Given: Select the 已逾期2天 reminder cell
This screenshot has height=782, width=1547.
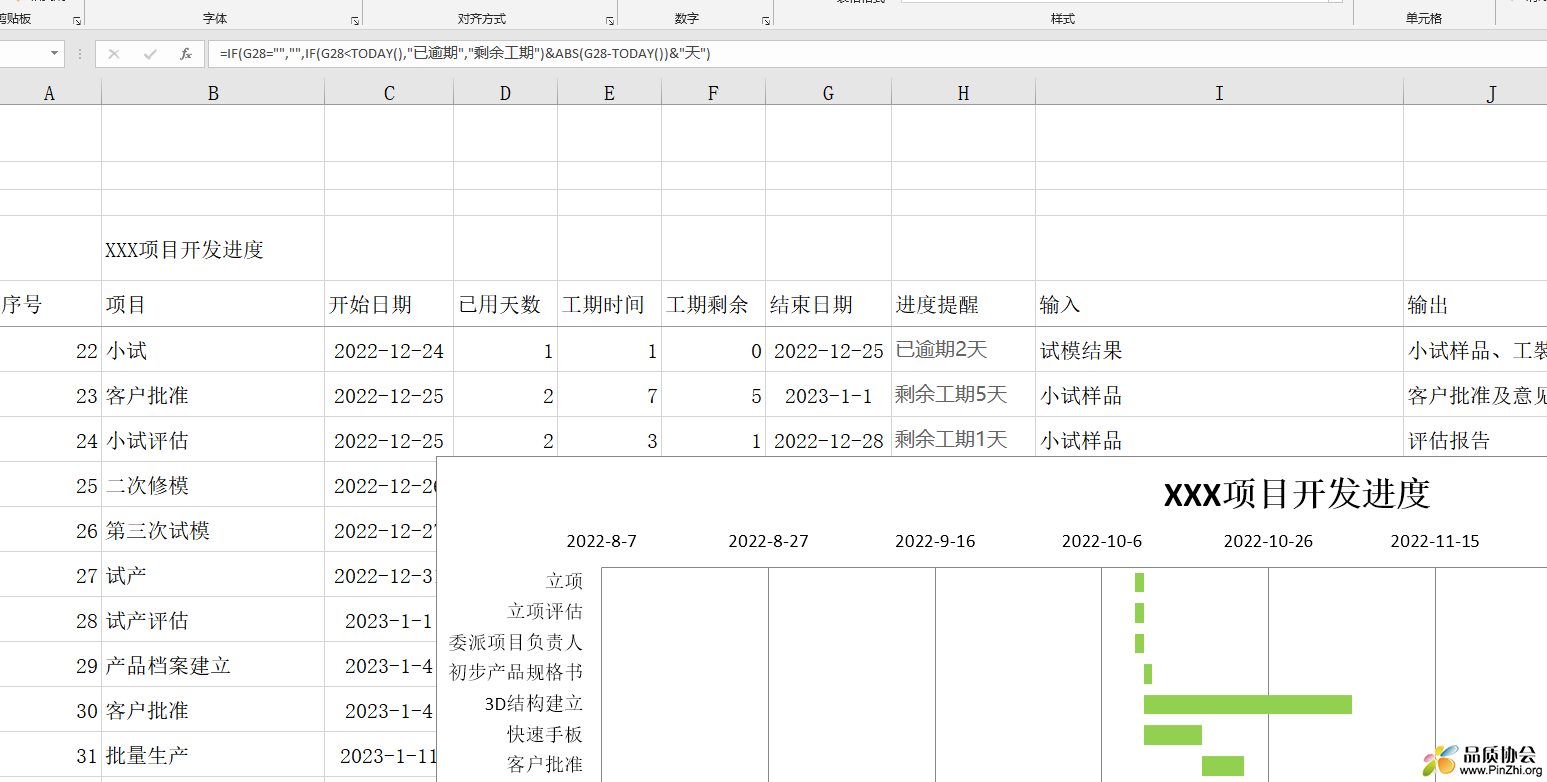Looking at the screenshot, I should pyautogui.click(x=963, y=350).
